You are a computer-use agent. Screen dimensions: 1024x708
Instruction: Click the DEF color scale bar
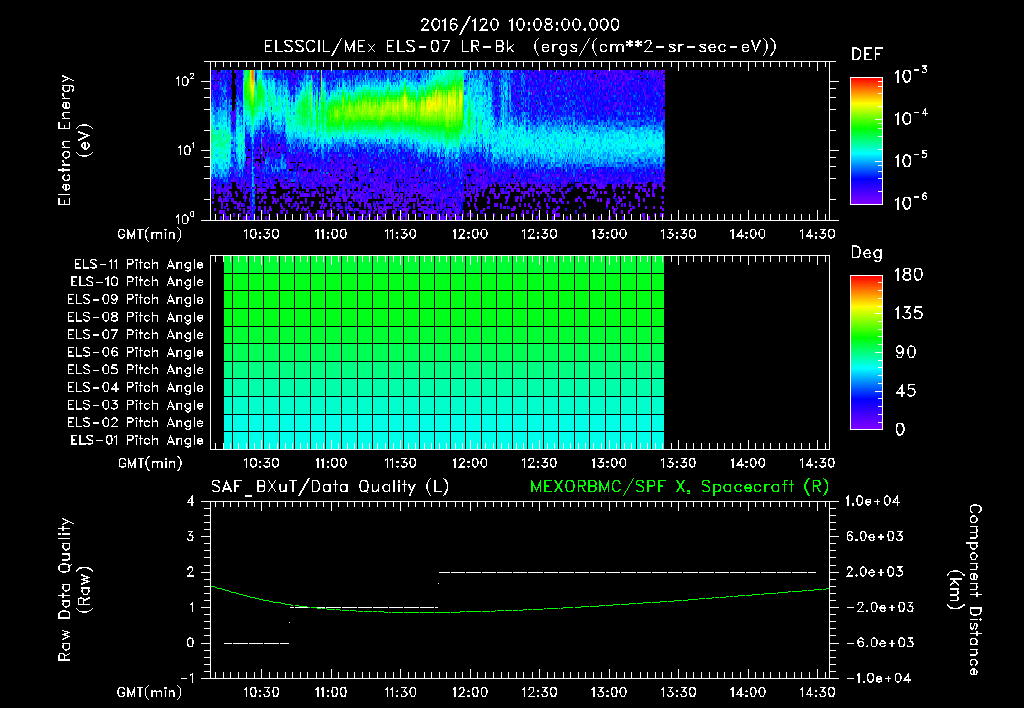tap(866, 141)
